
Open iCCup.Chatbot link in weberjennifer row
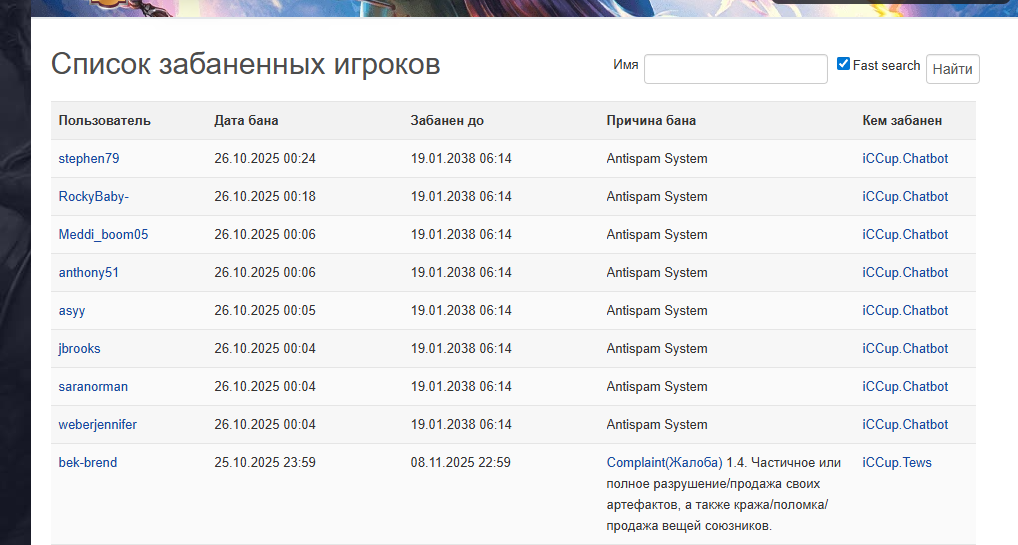pyautogui.click(x=905, y=425)
